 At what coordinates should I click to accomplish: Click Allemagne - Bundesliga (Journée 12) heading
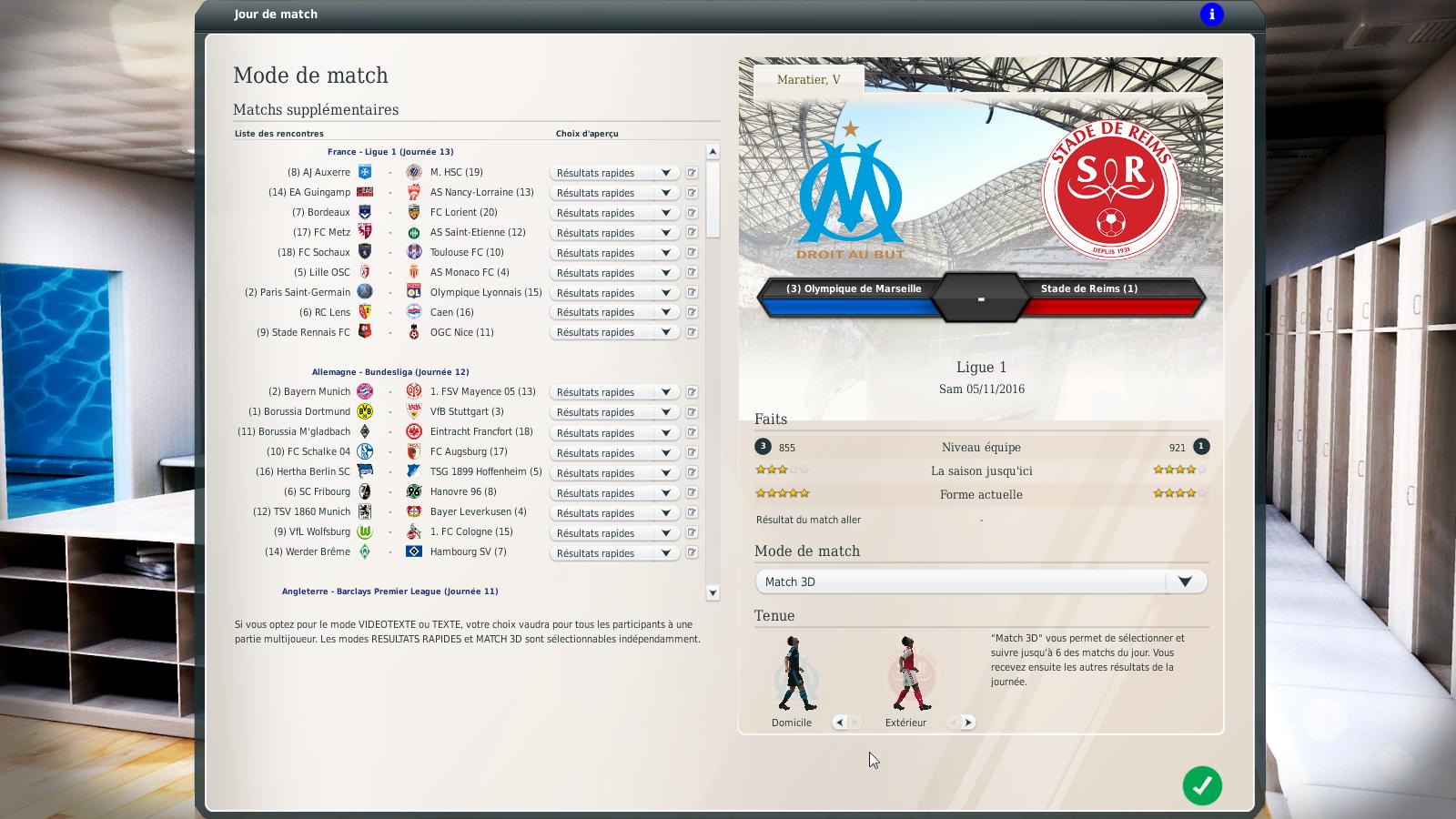tap(390, 371)
